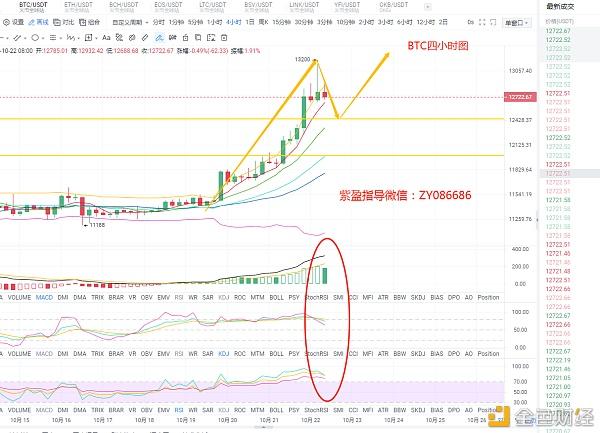
Task: Open the 设置 settings gear
Action: 14,23
